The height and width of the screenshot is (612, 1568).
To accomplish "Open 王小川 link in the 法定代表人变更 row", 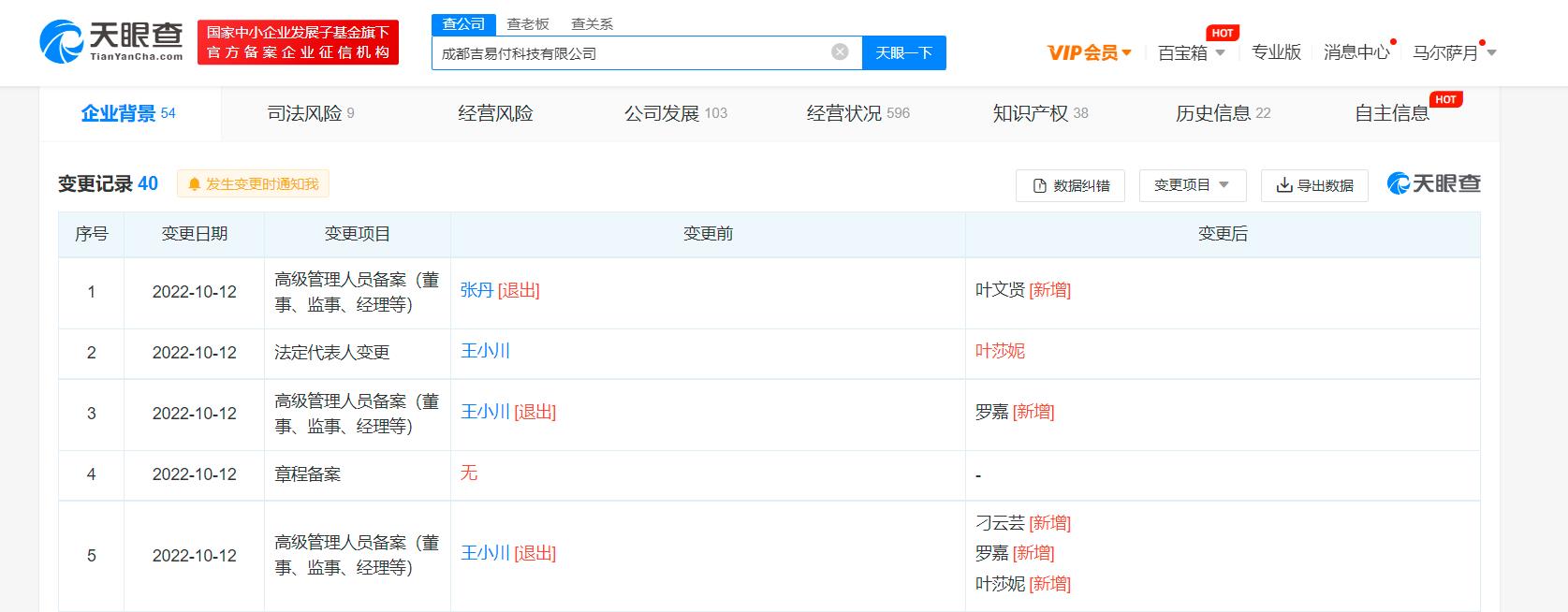I will click(x=485, y=351).
